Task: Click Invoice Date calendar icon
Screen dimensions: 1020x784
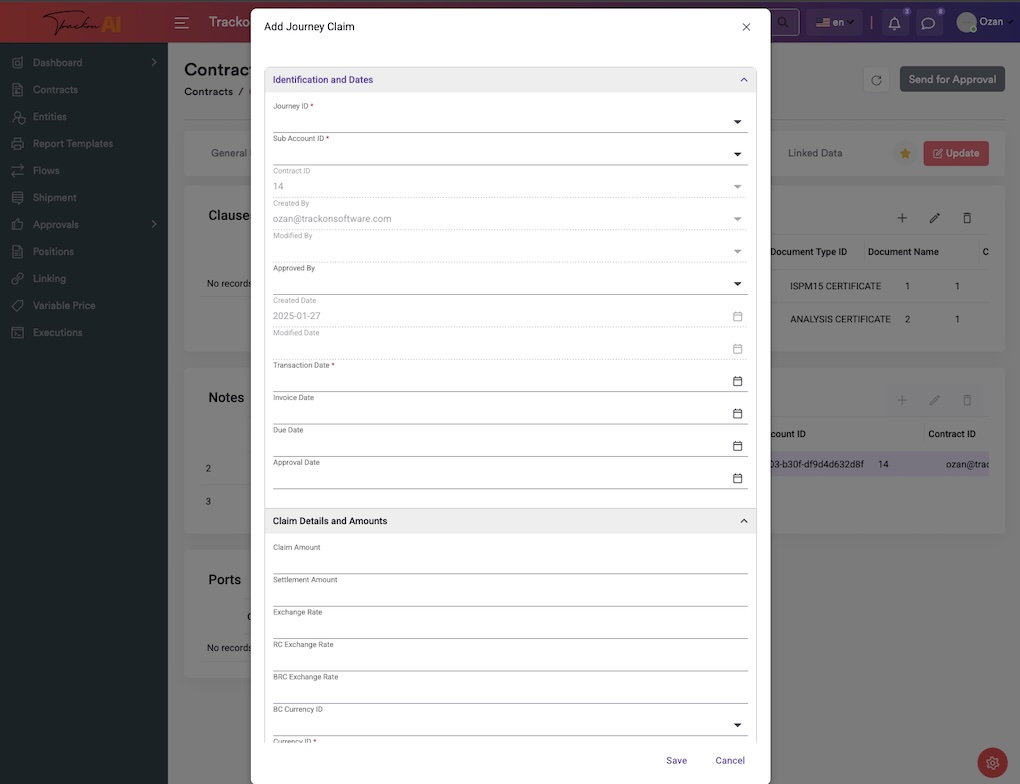Action: [738, 413]
